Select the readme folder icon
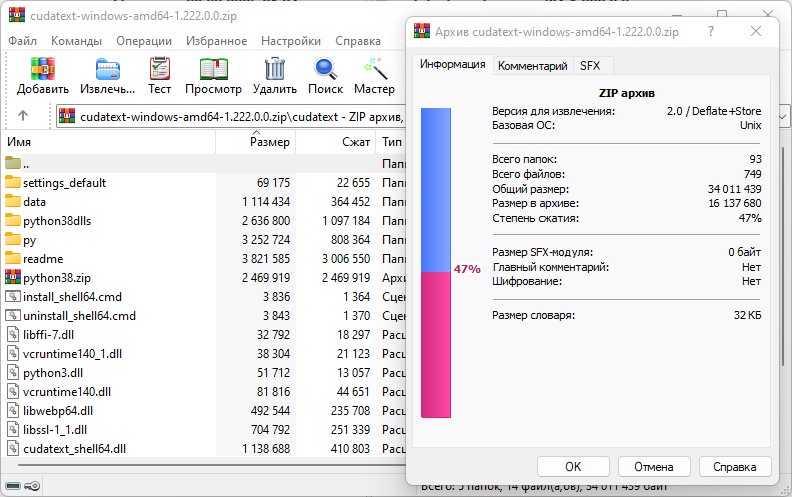 13,258
